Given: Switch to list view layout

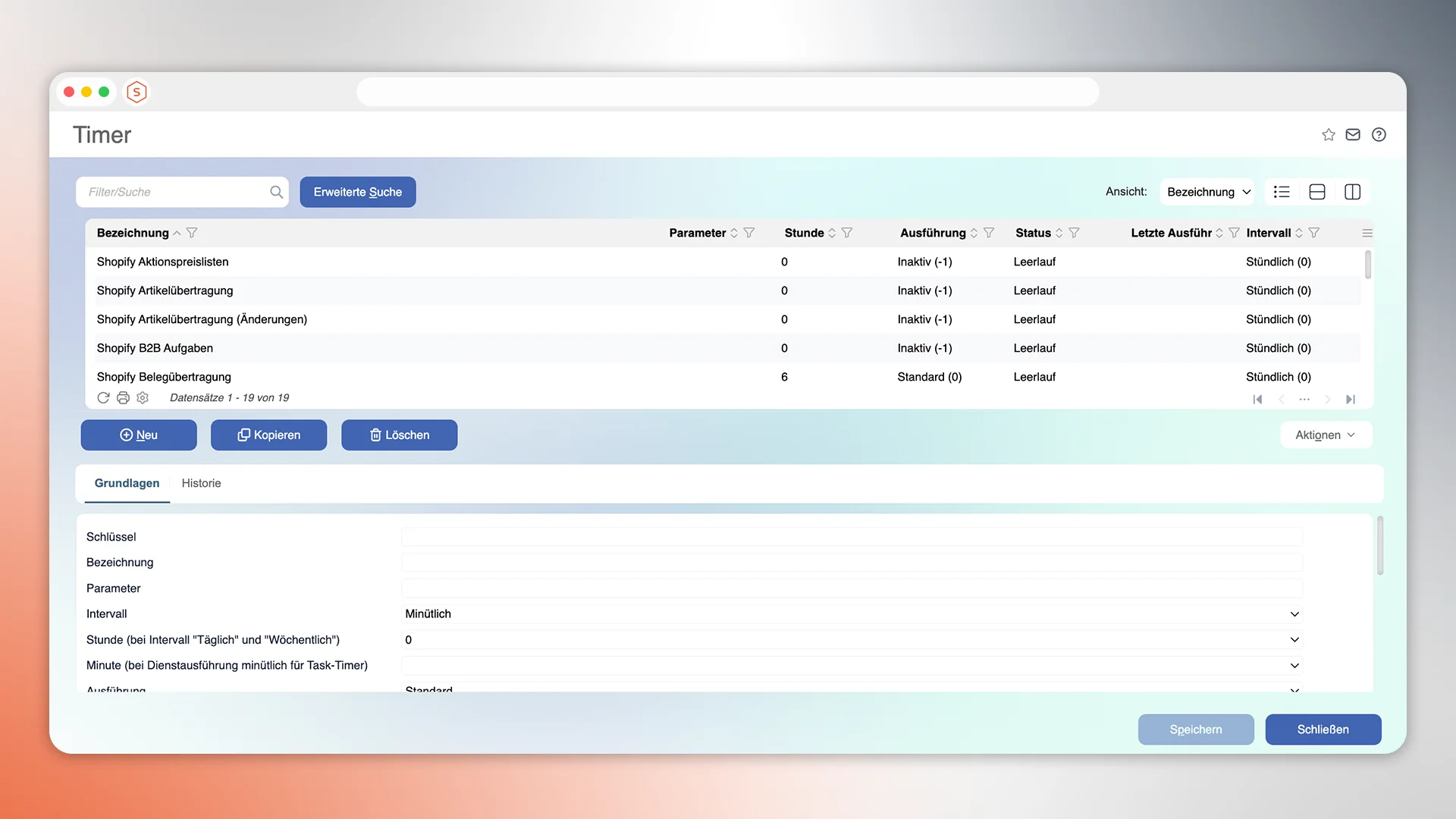Looking at the screenshot, I should [1282, 192].
